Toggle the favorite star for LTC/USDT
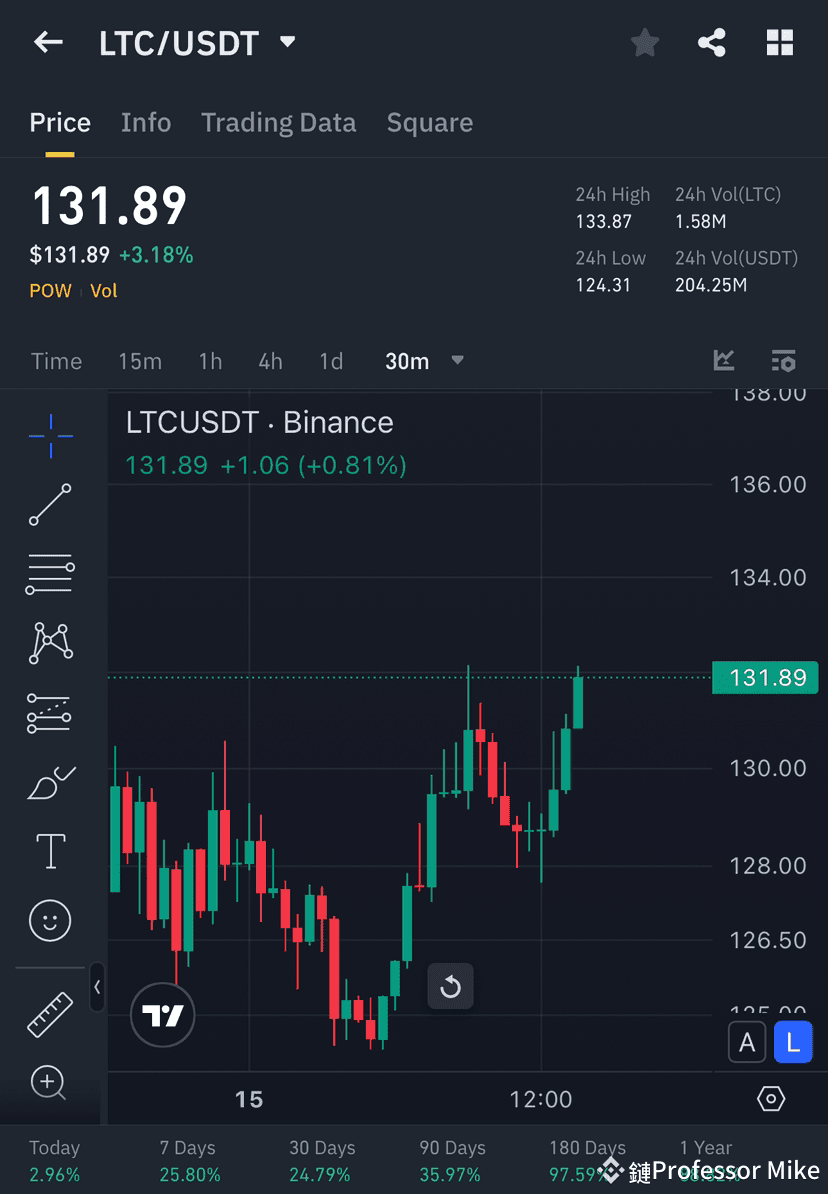This screenshot has height=1194, width=828. pos(644,42)
